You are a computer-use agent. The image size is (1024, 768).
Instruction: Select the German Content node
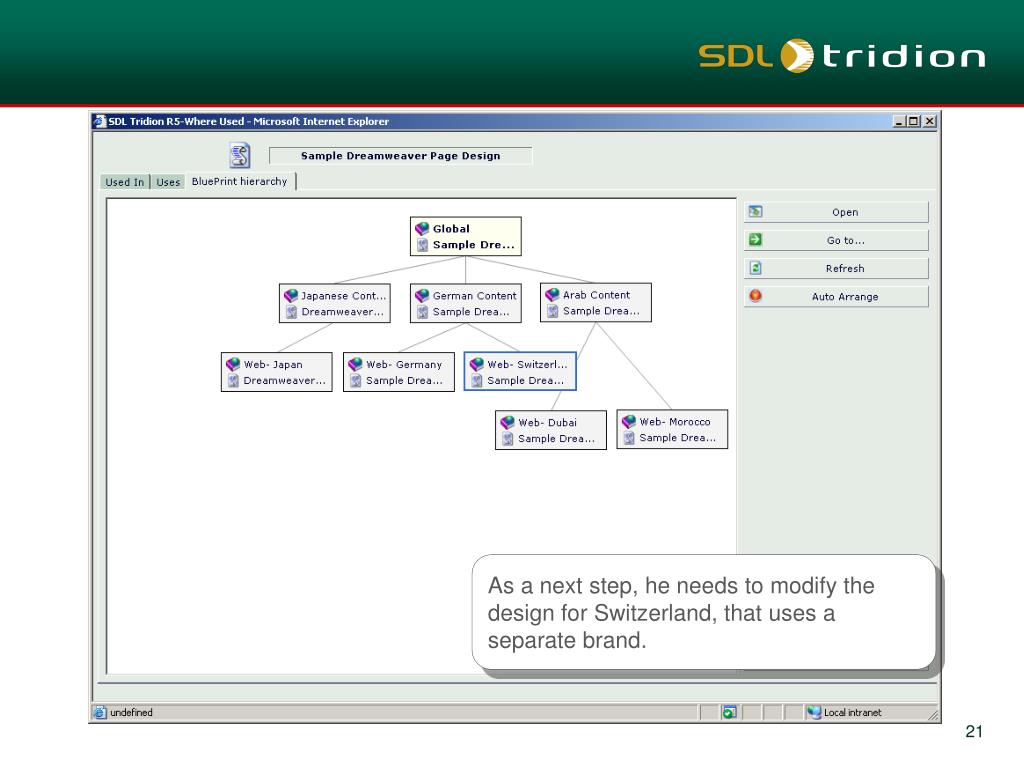466,303
